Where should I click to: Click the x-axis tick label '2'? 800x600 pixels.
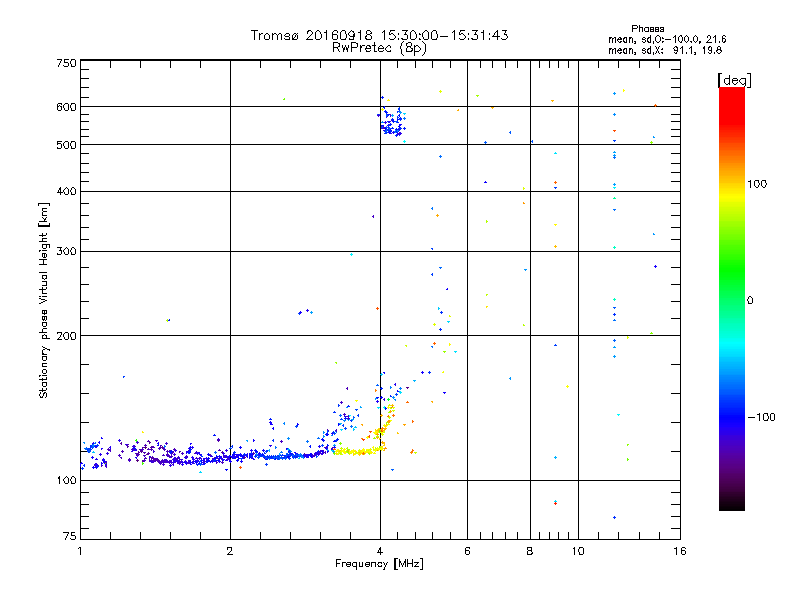pyautogui.click(x=230, y=551)
